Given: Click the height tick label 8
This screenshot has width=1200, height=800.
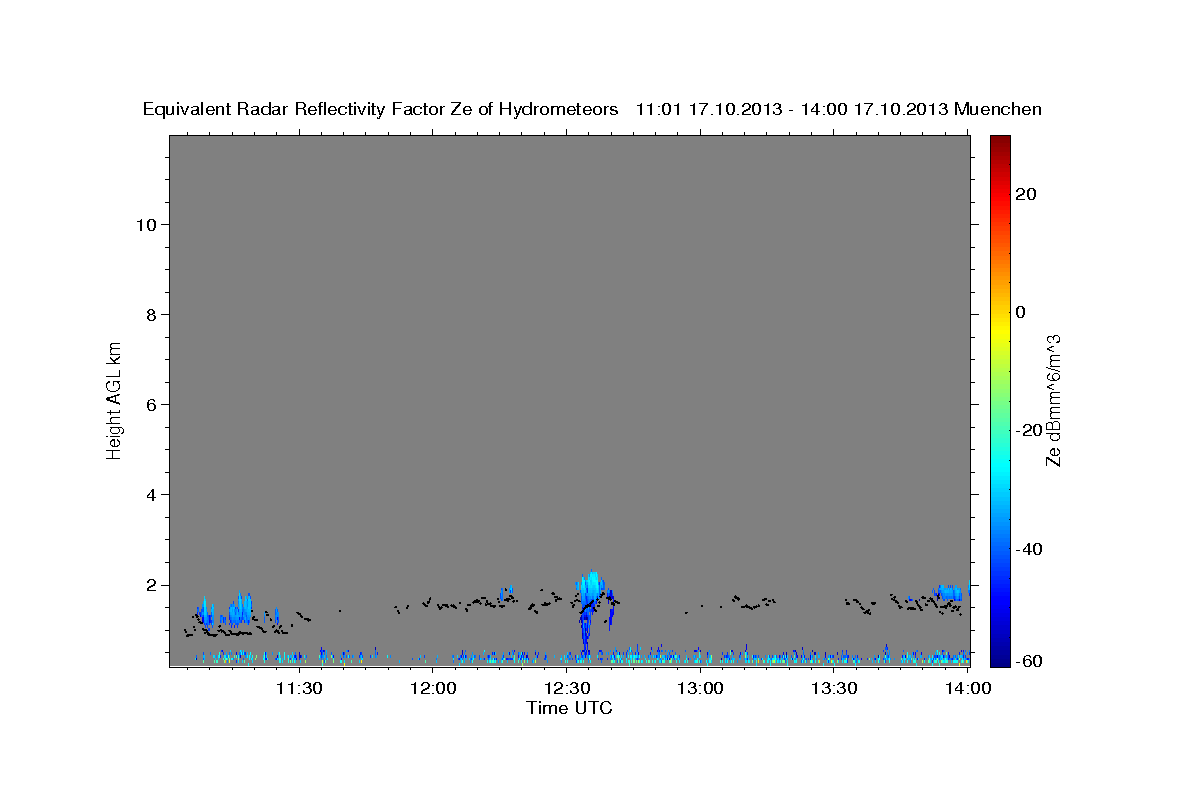Looking at the screenshot, I should 152,314.
